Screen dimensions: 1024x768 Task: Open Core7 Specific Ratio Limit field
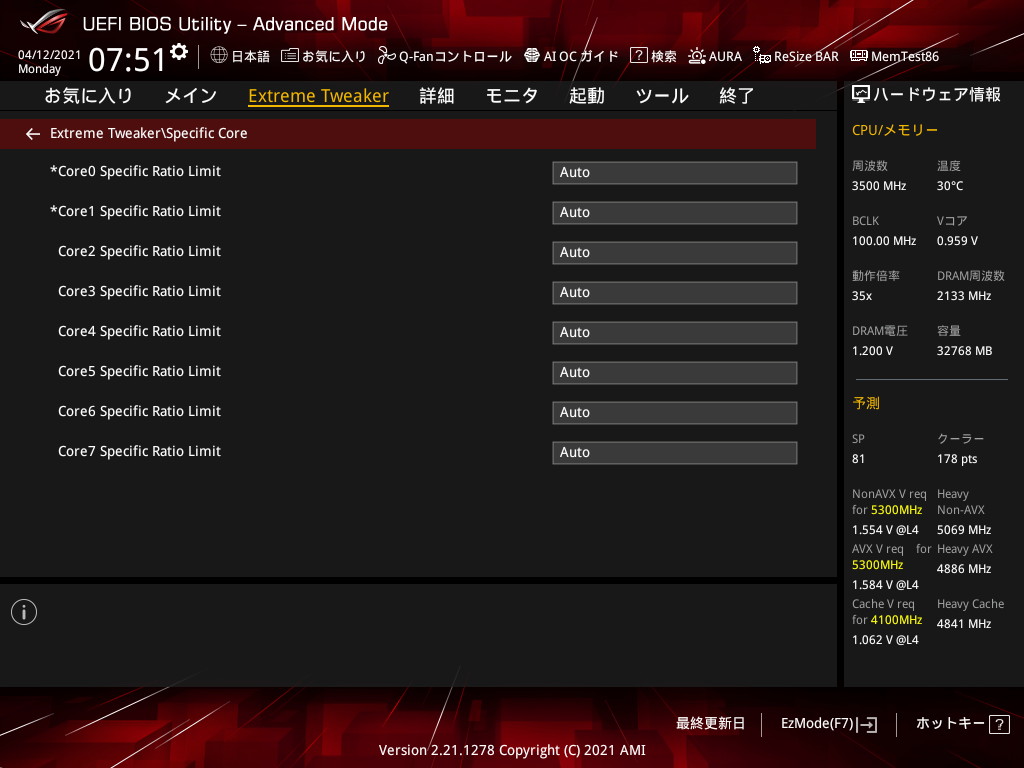[x=675, y=453]
